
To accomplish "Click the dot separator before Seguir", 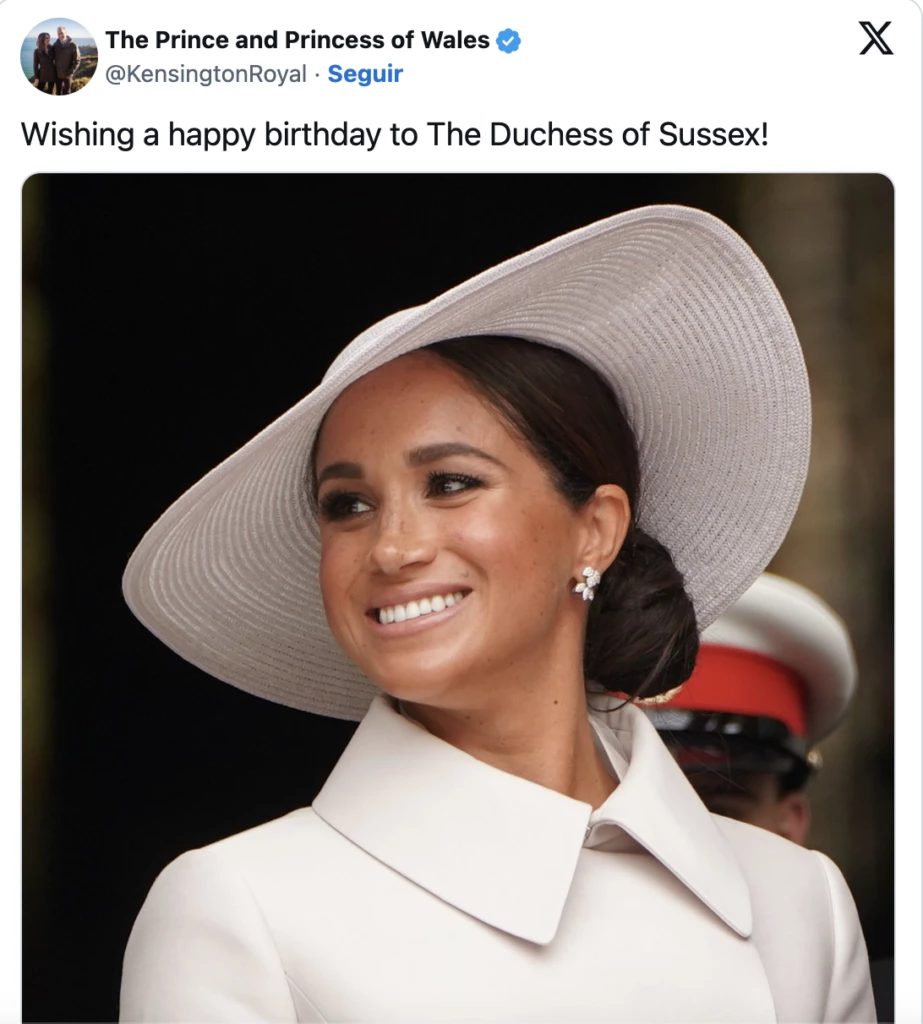I will (x=317, y=75).
